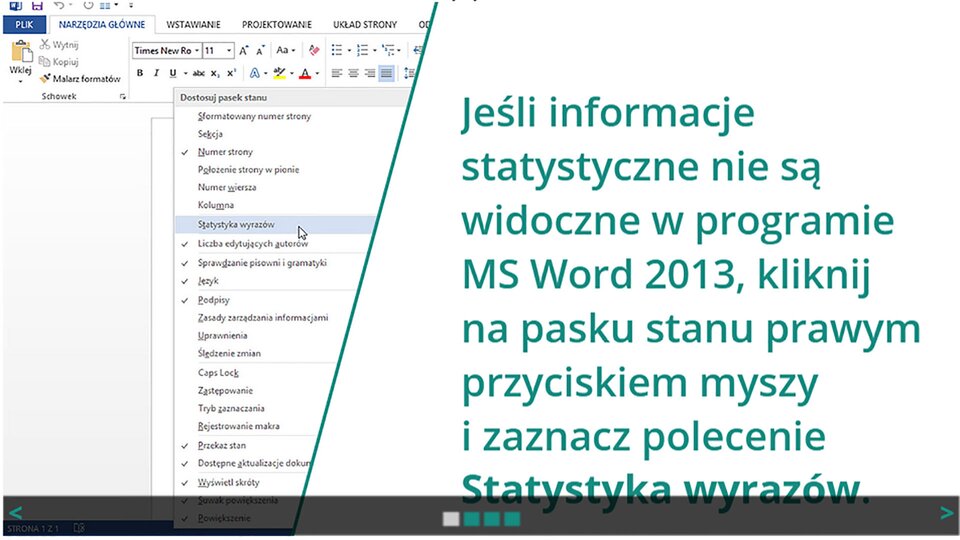
Task: Select the last slide indicator square
Action: tap(512, 519)
